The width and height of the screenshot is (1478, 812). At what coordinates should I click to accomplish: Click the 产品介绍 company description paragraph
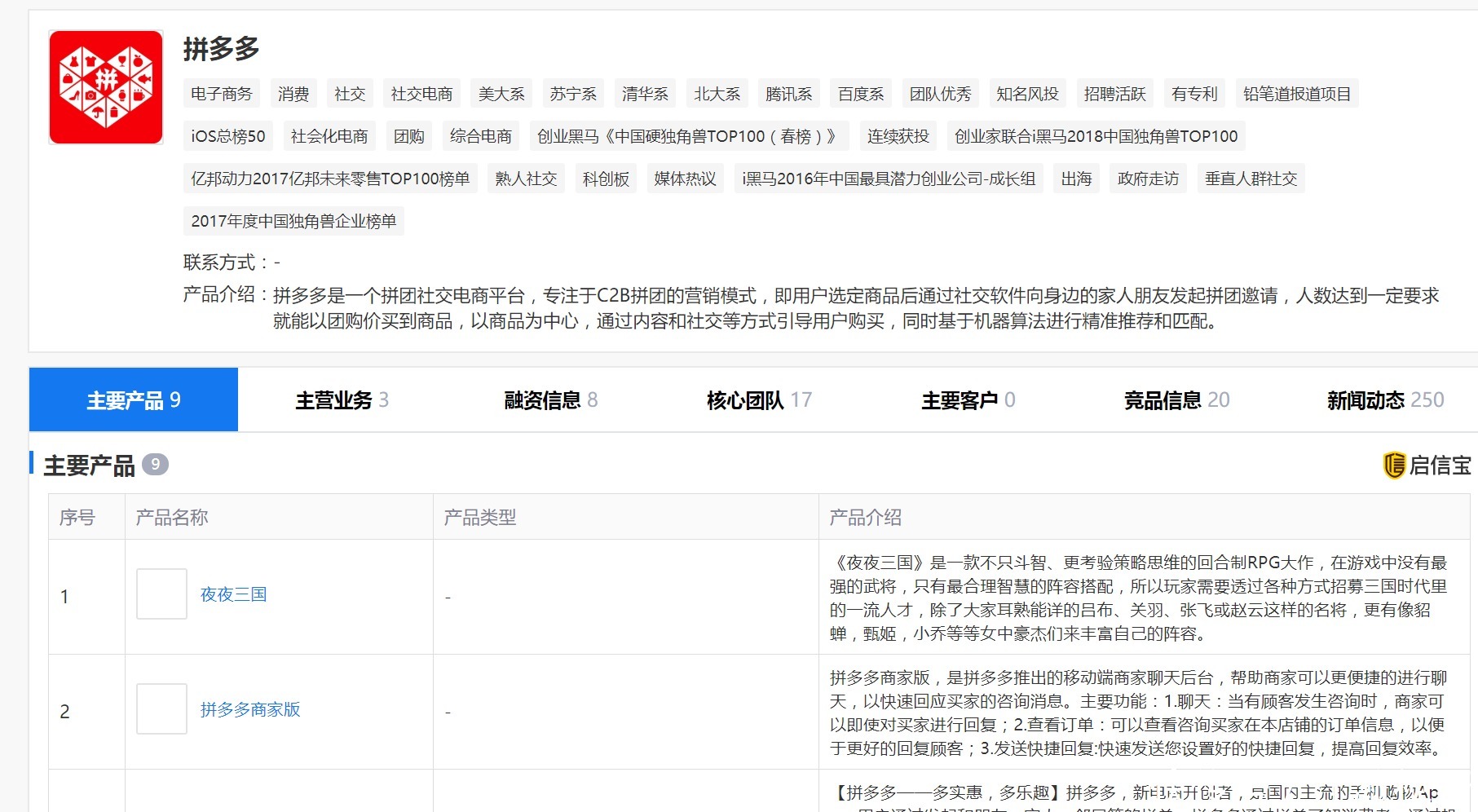point(856,308)
